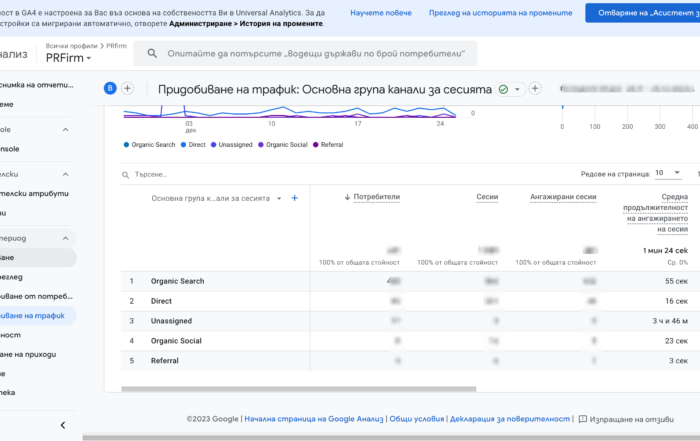Click the Direct table row label
The width and height of the screenshot is (700, 441).
[x=161, y=301]
